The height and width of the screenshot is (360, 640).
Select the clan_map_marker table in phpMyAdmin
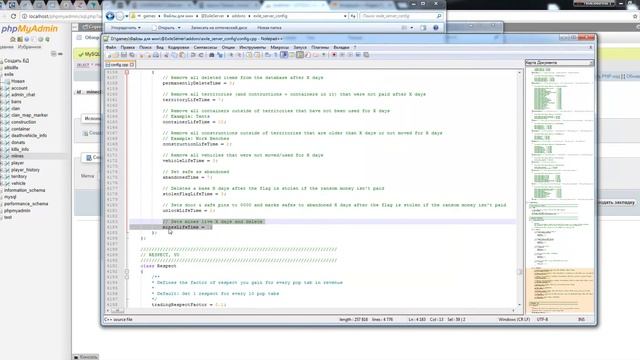point(29,115)
